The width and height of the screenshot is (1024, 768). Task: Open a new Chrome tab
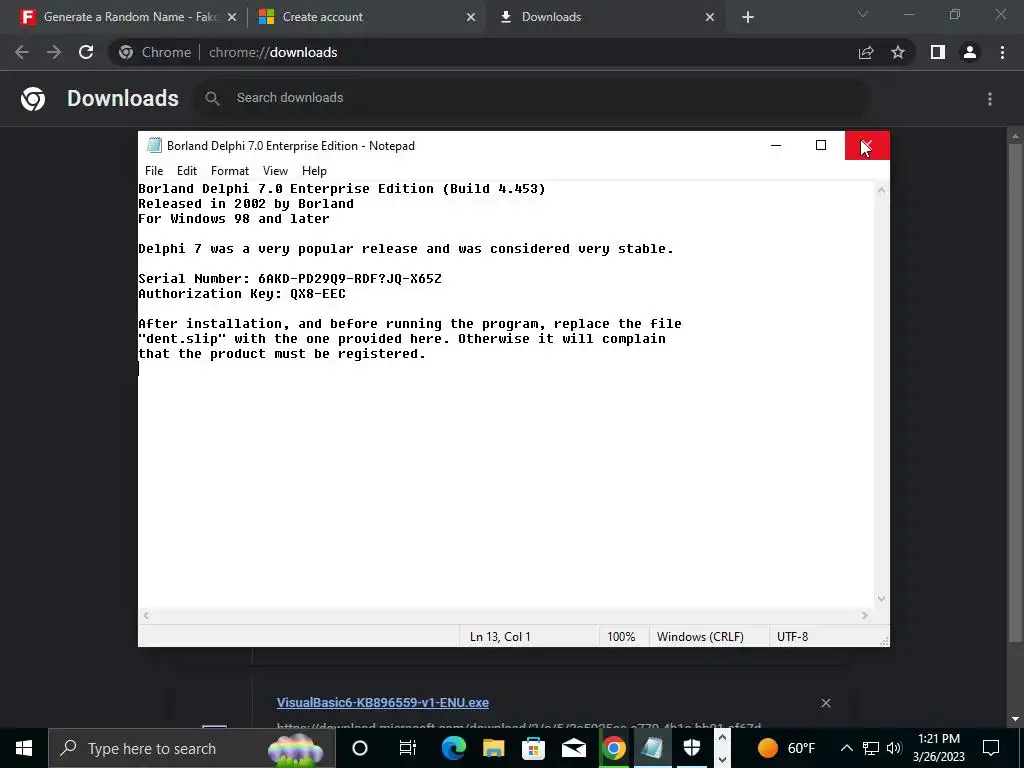748,17
